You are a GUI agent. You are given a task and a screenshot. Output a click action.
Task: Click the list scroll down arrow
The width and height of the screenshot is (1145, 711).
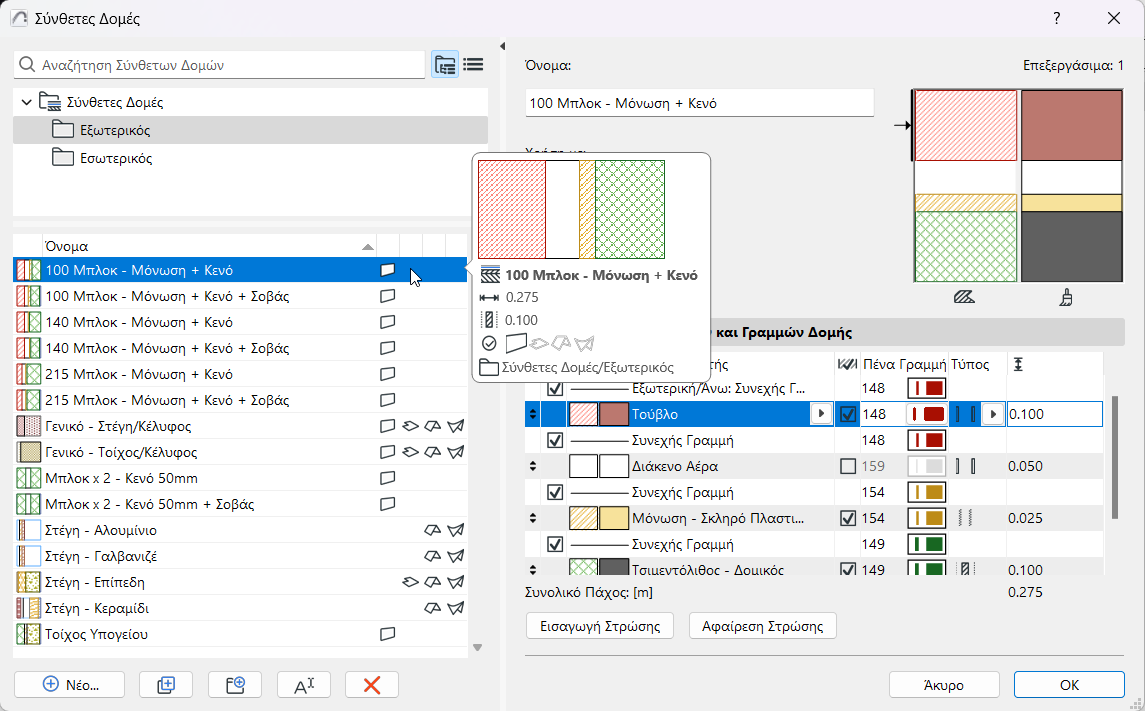click(478, 647)
